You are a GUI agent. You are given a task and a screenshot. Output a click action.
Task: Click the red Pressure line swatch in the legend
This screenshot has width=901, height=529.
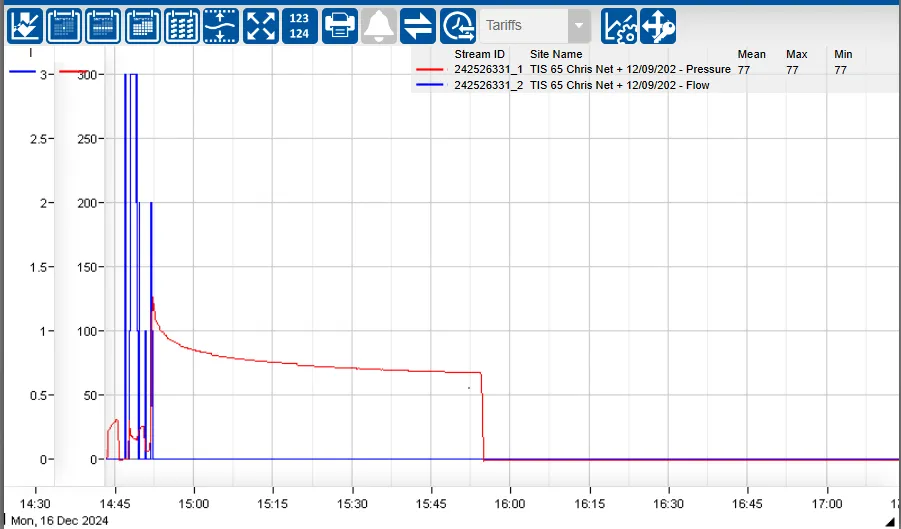coord(429,69)
